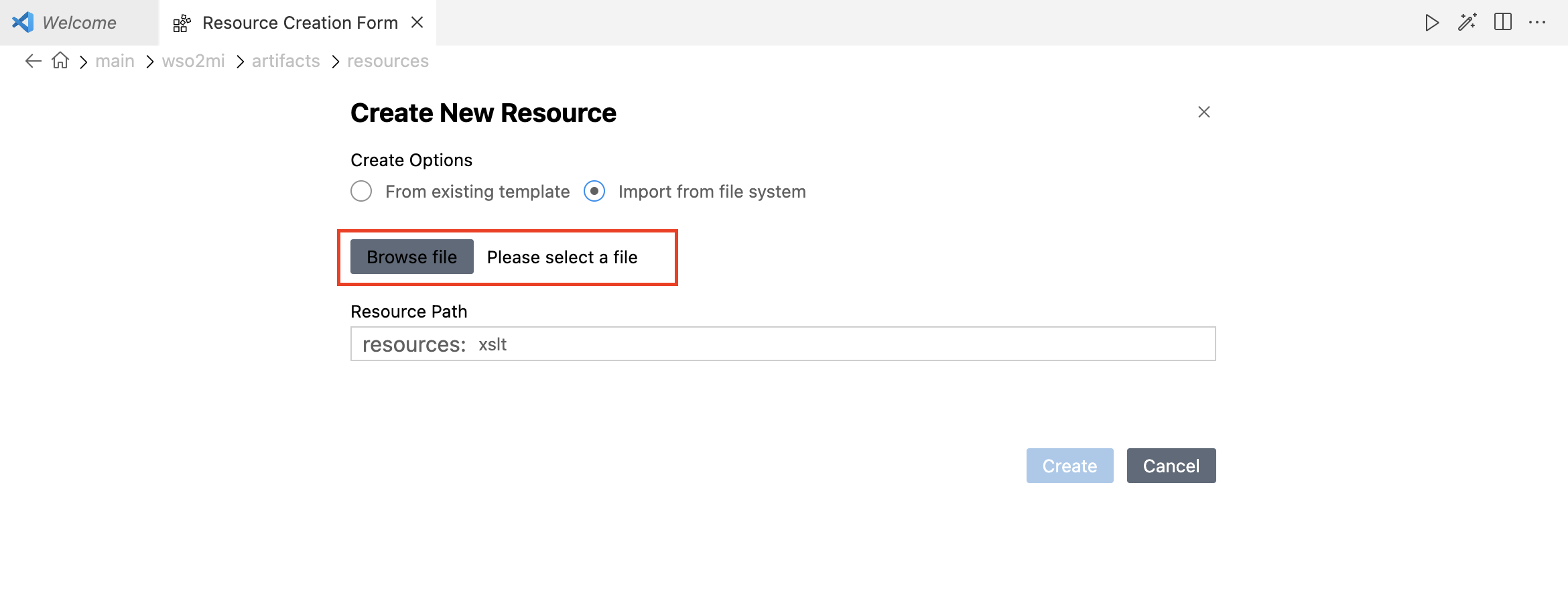Split the editor with layout icon
Image resolution: width=1568 pixels, height=607 pixels.
[1502, 23]
